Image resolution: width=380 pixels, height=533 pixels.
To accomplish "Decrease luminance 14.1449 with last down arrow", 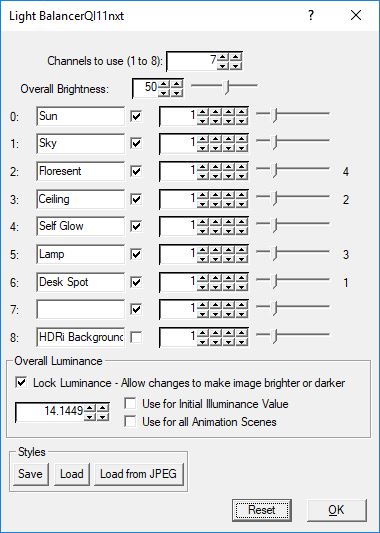I will [103, 416].
